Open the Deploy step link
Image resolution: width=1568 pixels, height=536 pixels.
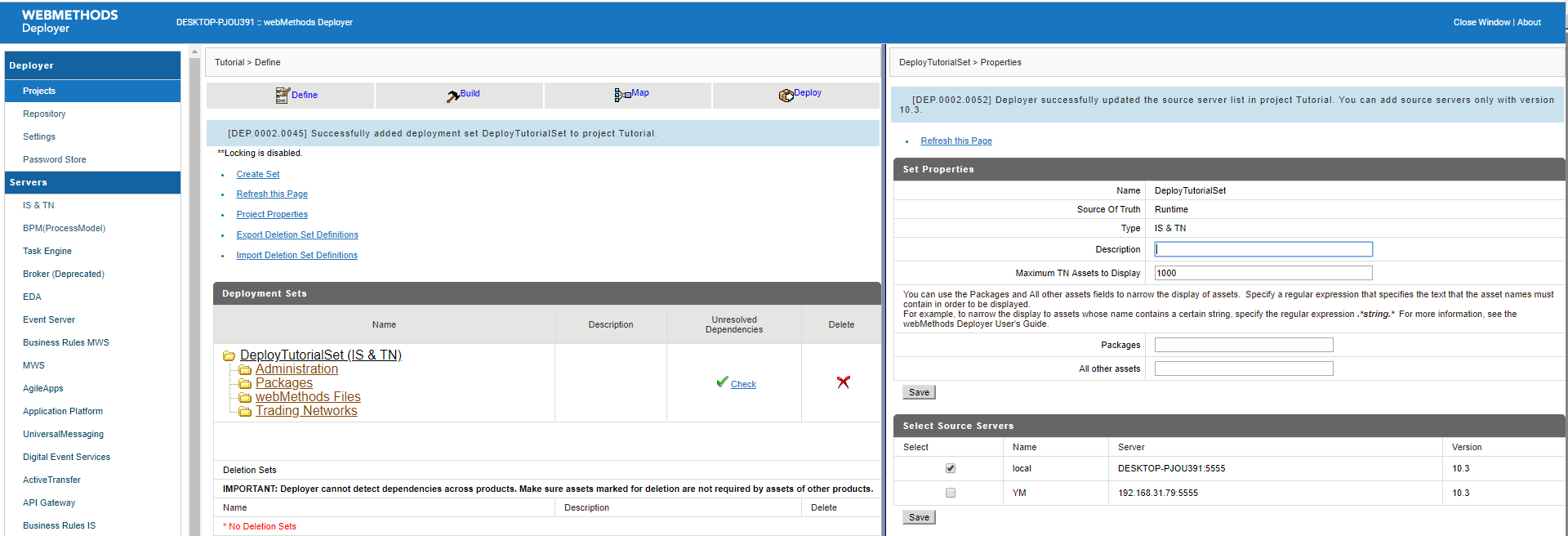pos(808,92)
